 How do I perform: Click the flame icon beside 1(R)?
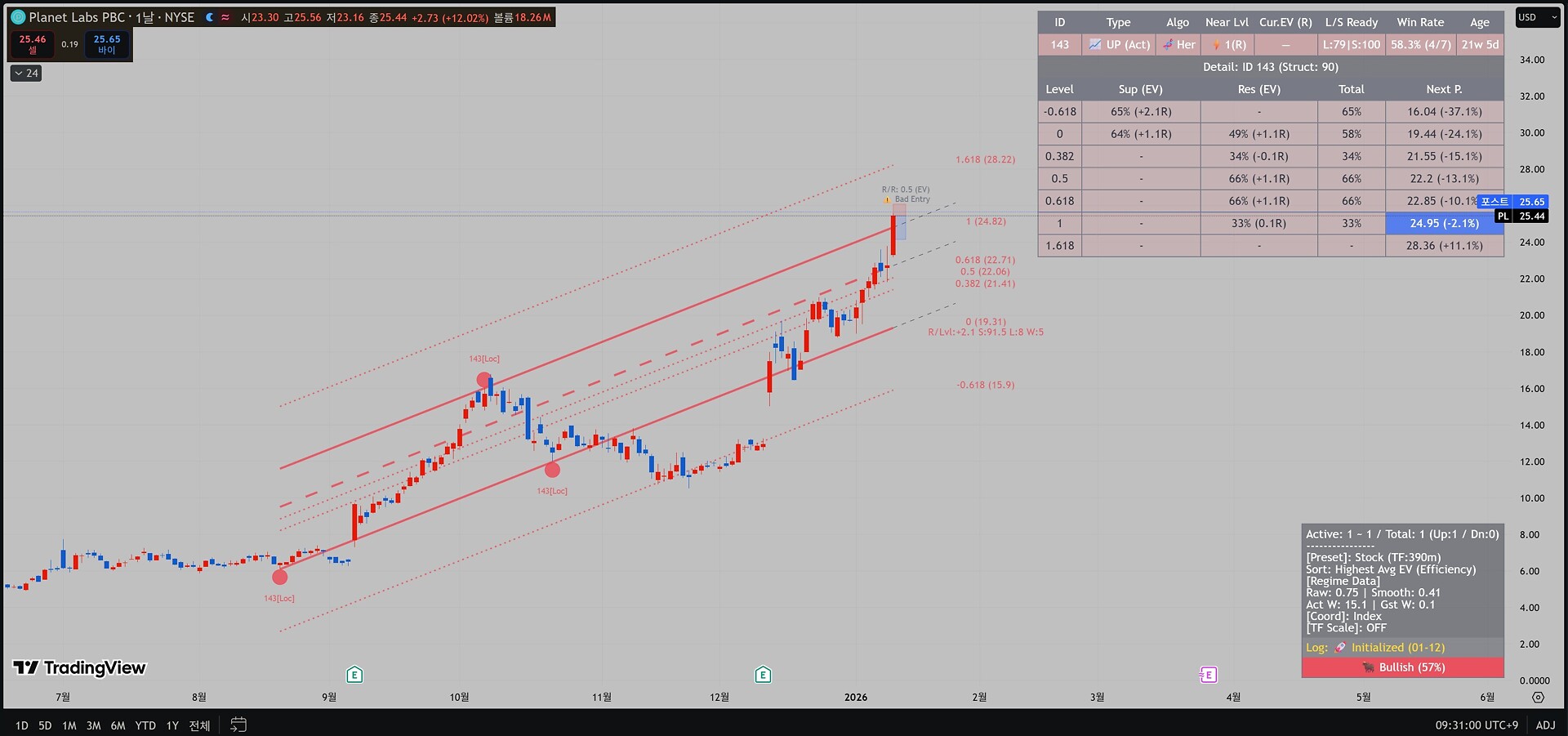1217,45
